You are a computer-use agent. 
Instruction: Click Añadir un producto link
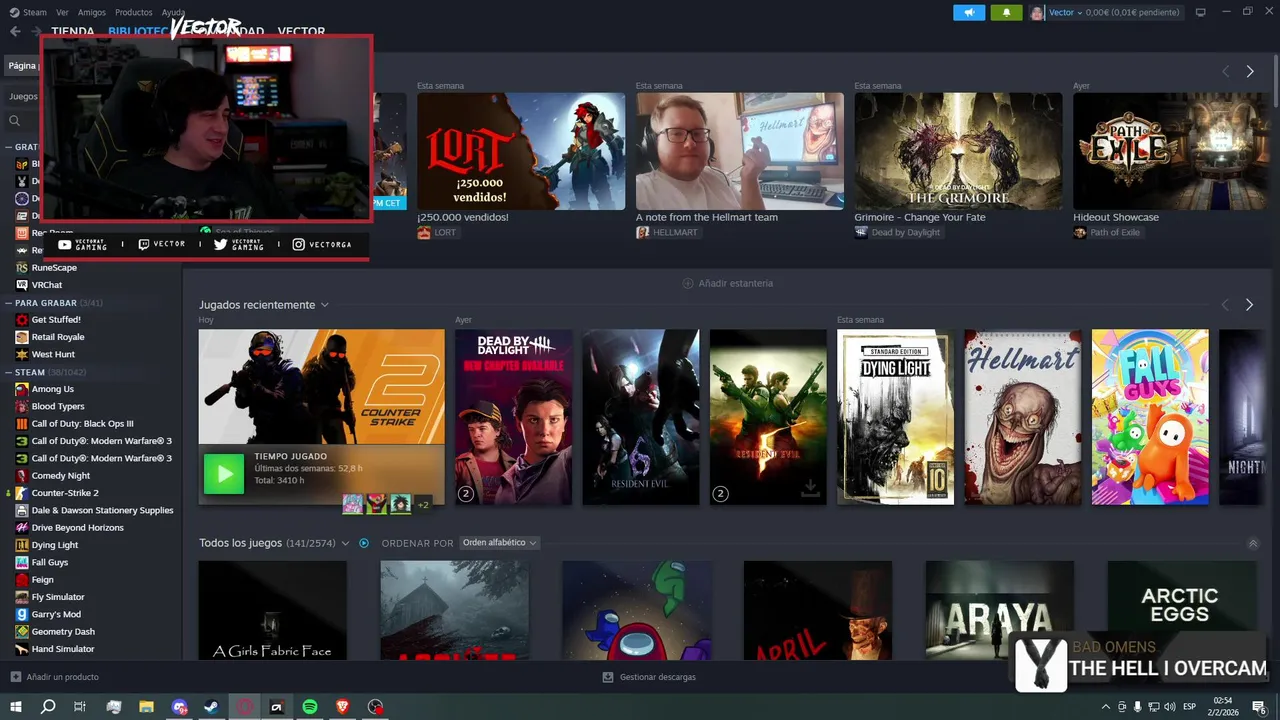point(63,677)
